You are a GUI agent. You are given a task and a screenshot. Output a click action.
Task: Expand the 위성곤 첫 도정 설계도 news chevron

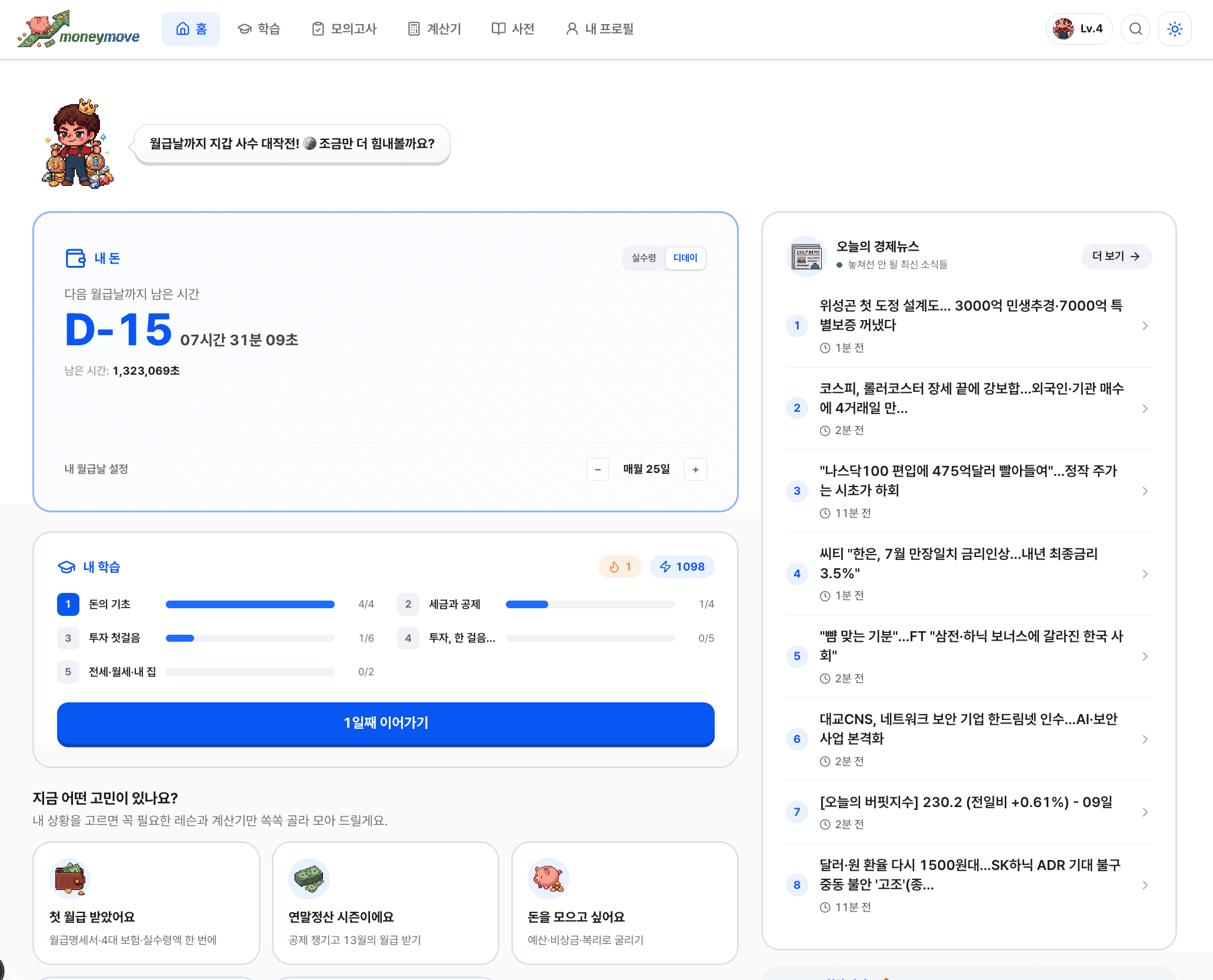(x=1145, y=326)
